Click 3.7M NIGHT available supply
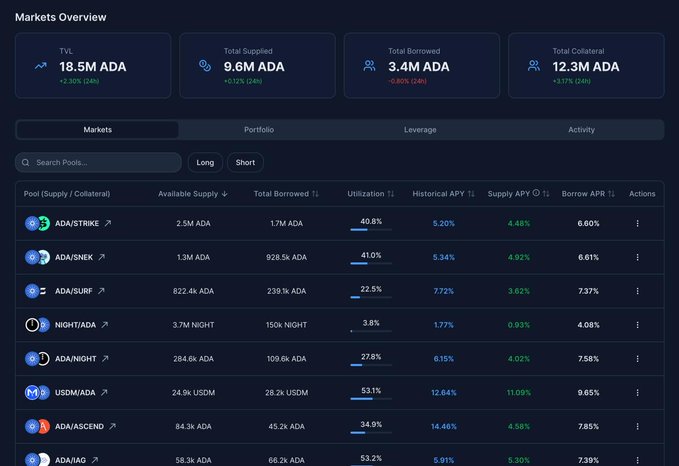This screenshot has height=466, width=679. pos(193,325)
